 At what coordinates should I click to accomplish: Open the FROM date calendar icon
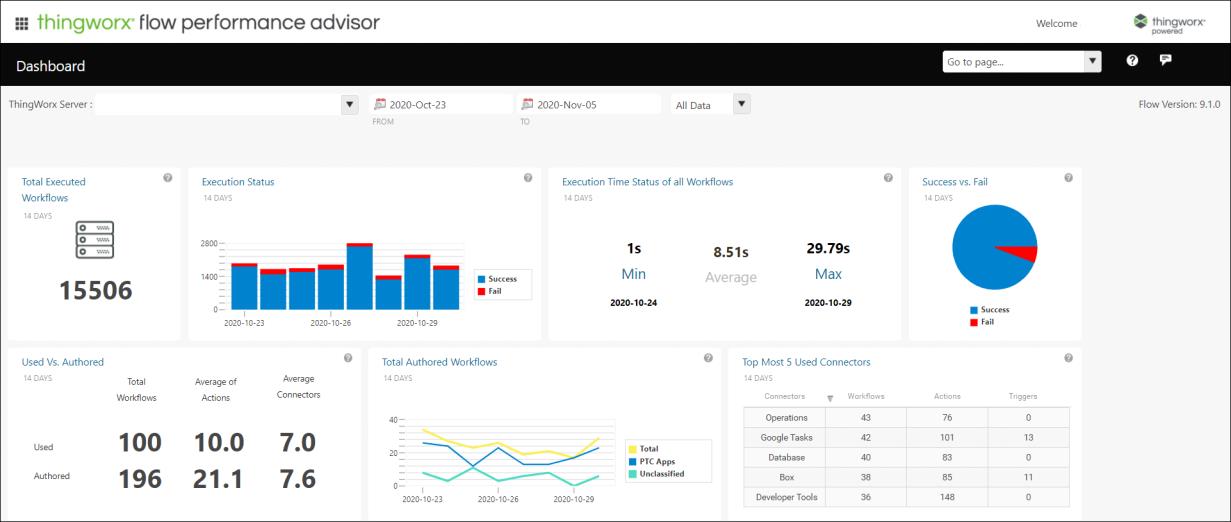(x=379, y=104)
